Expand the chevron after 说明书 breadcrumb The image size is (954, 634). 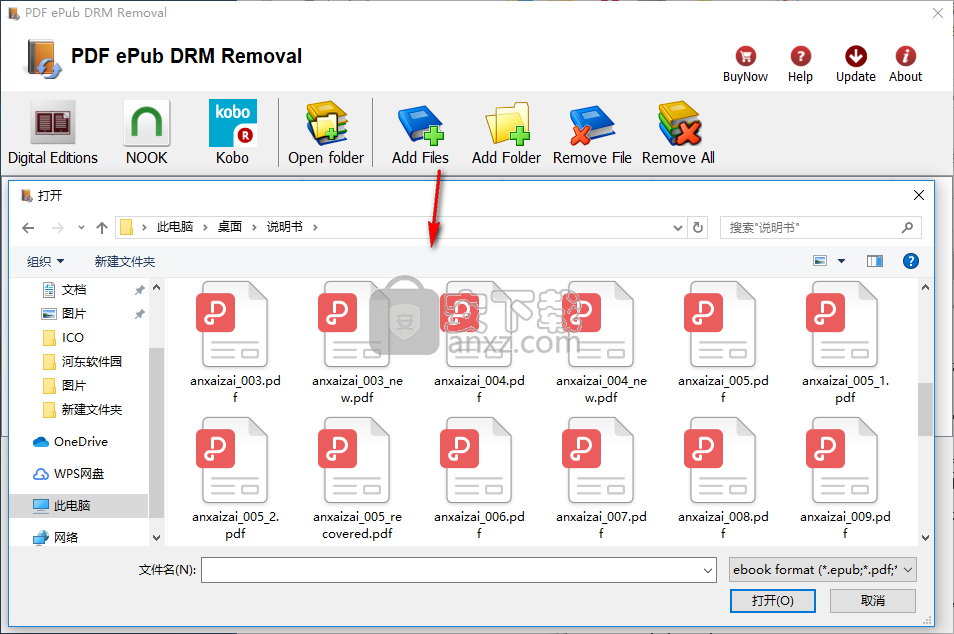point(315,227)
